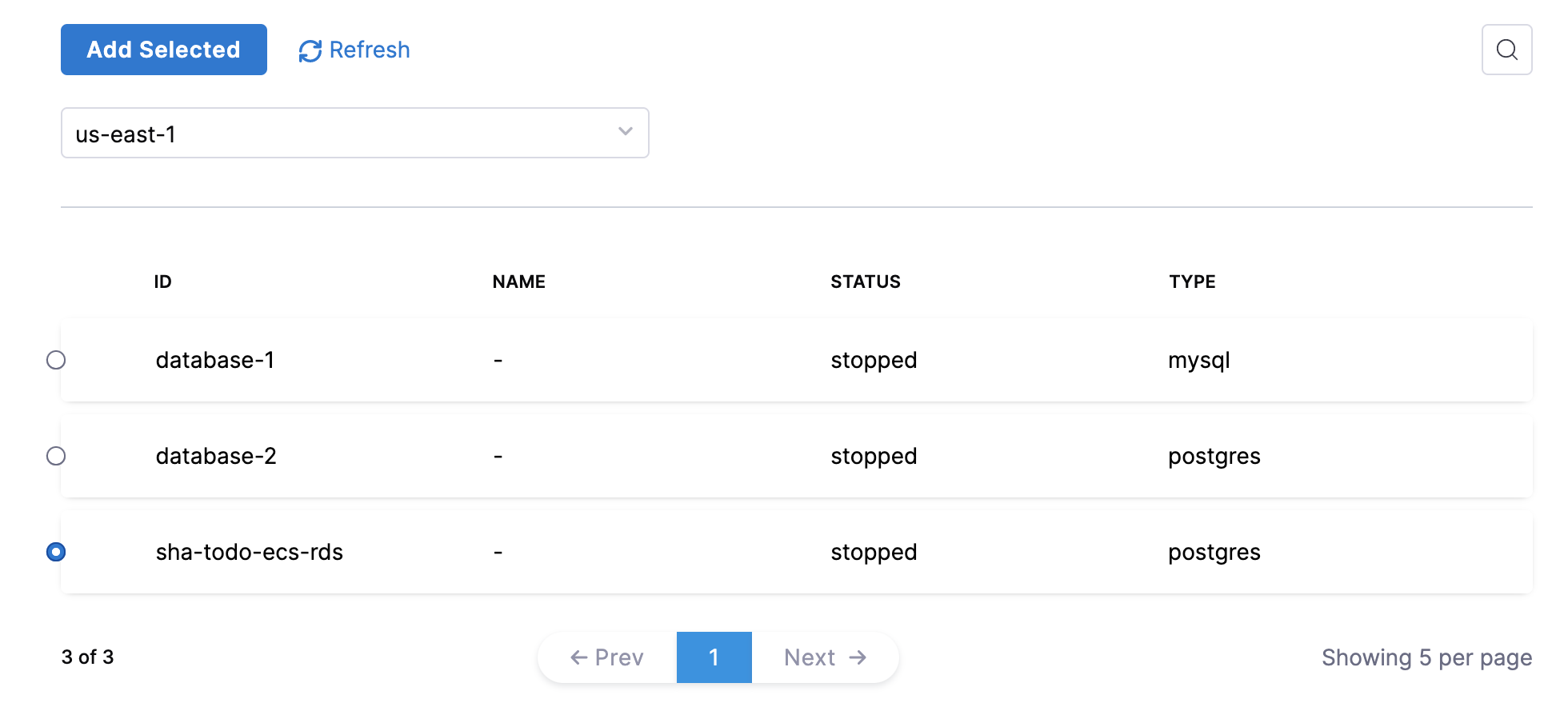Toggle the sha-todo-ecs-rds radio button
The height and width of the screenshot is (707, 1568).
point(56,552)
